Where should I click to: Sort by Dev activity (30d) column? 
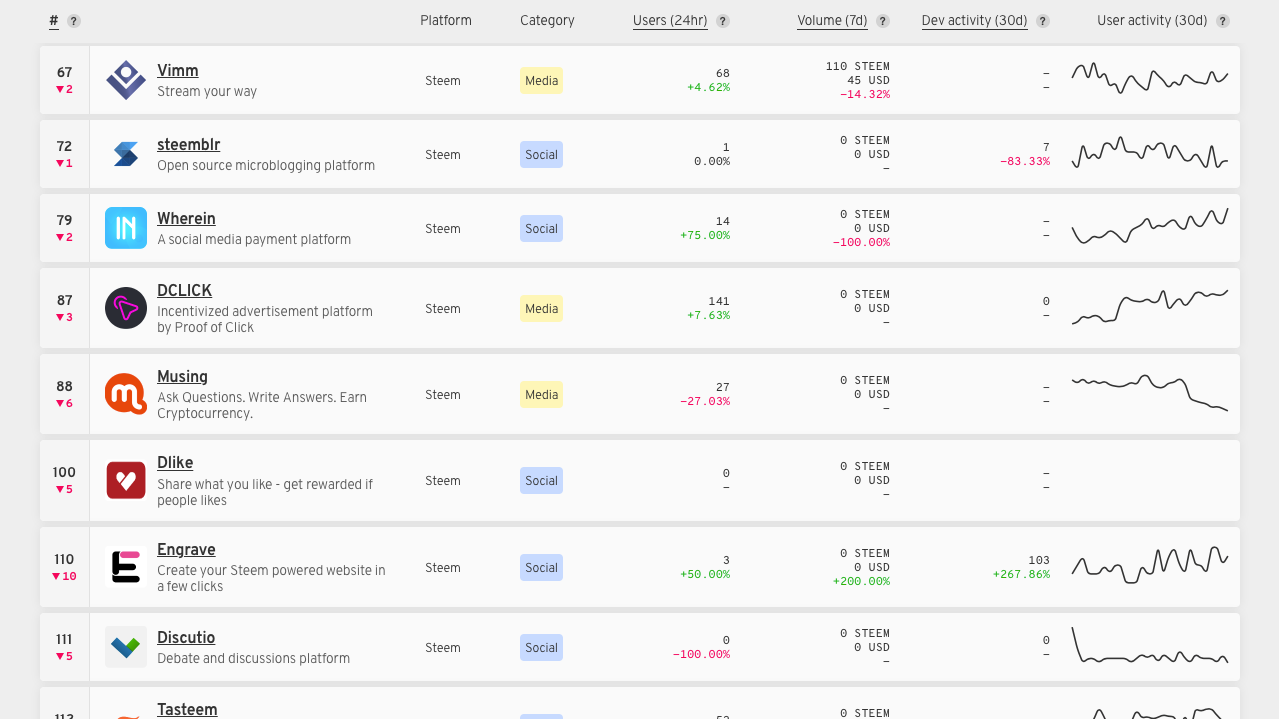coord(974,20)
